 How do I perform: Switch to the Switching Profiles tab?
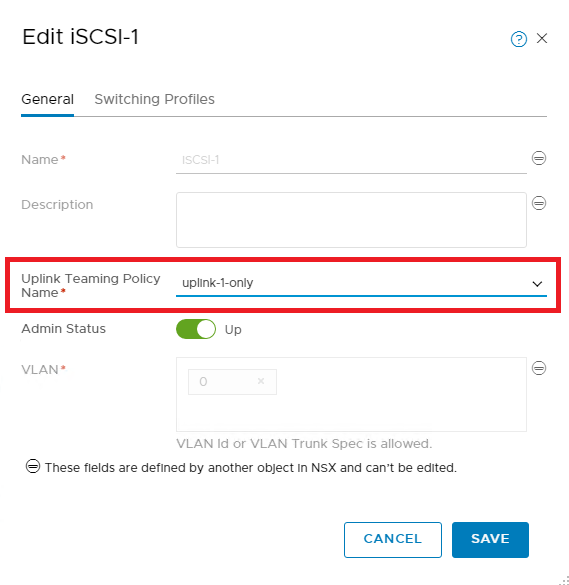point(154,99)
